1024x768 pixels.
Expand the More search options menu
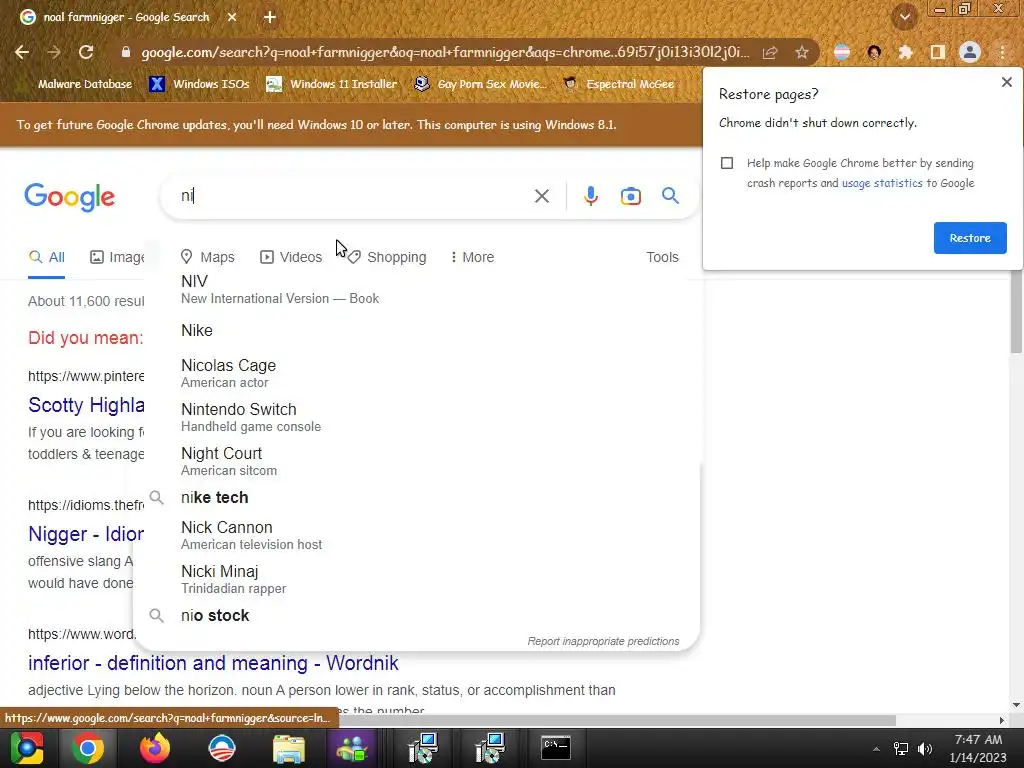click(x=472, y=257)
